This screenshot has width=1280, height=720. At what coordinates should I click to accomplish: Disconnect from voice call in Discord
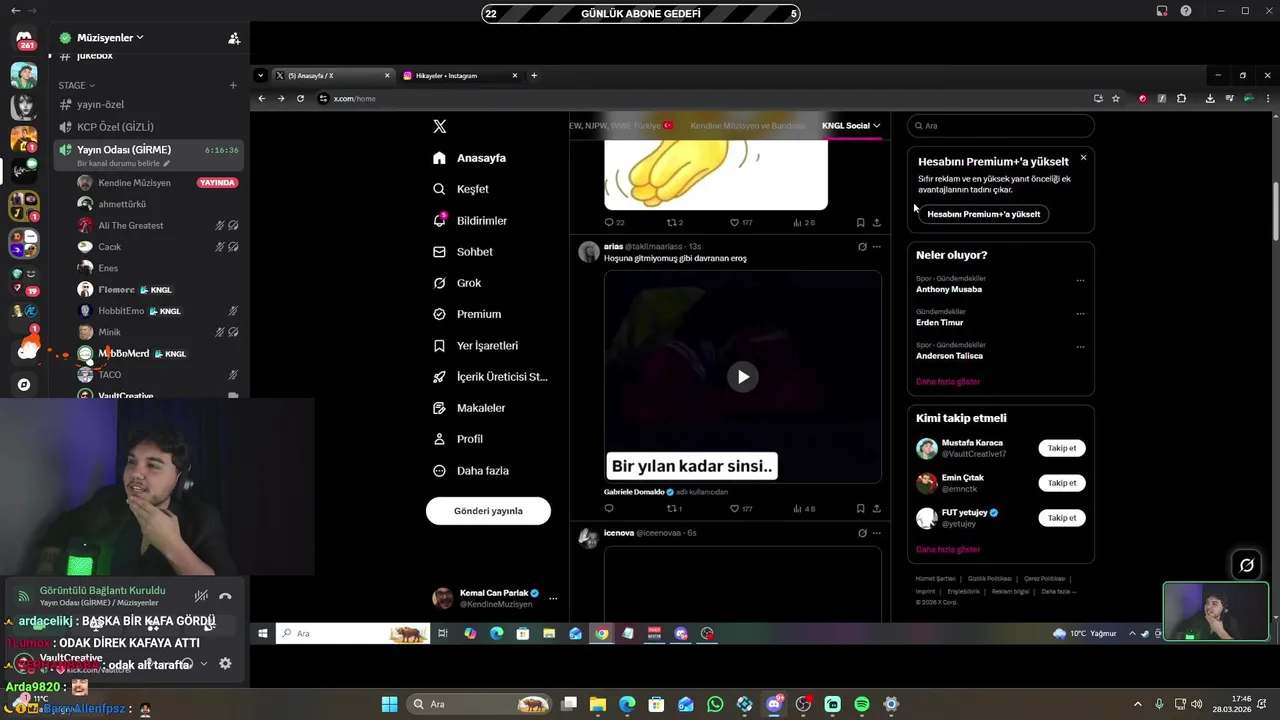click(x=225, y=596)
